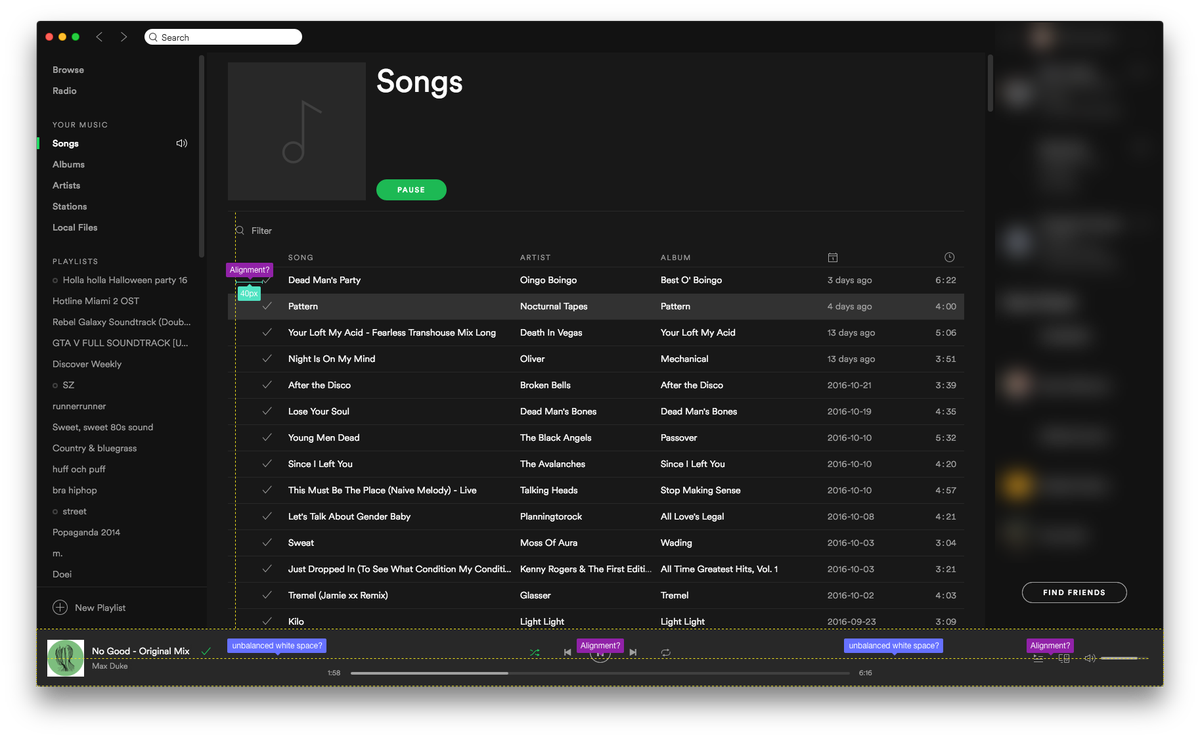Sort by the duration clock icon
This screenshot has width=1200, height=739.
coord(949,257)
